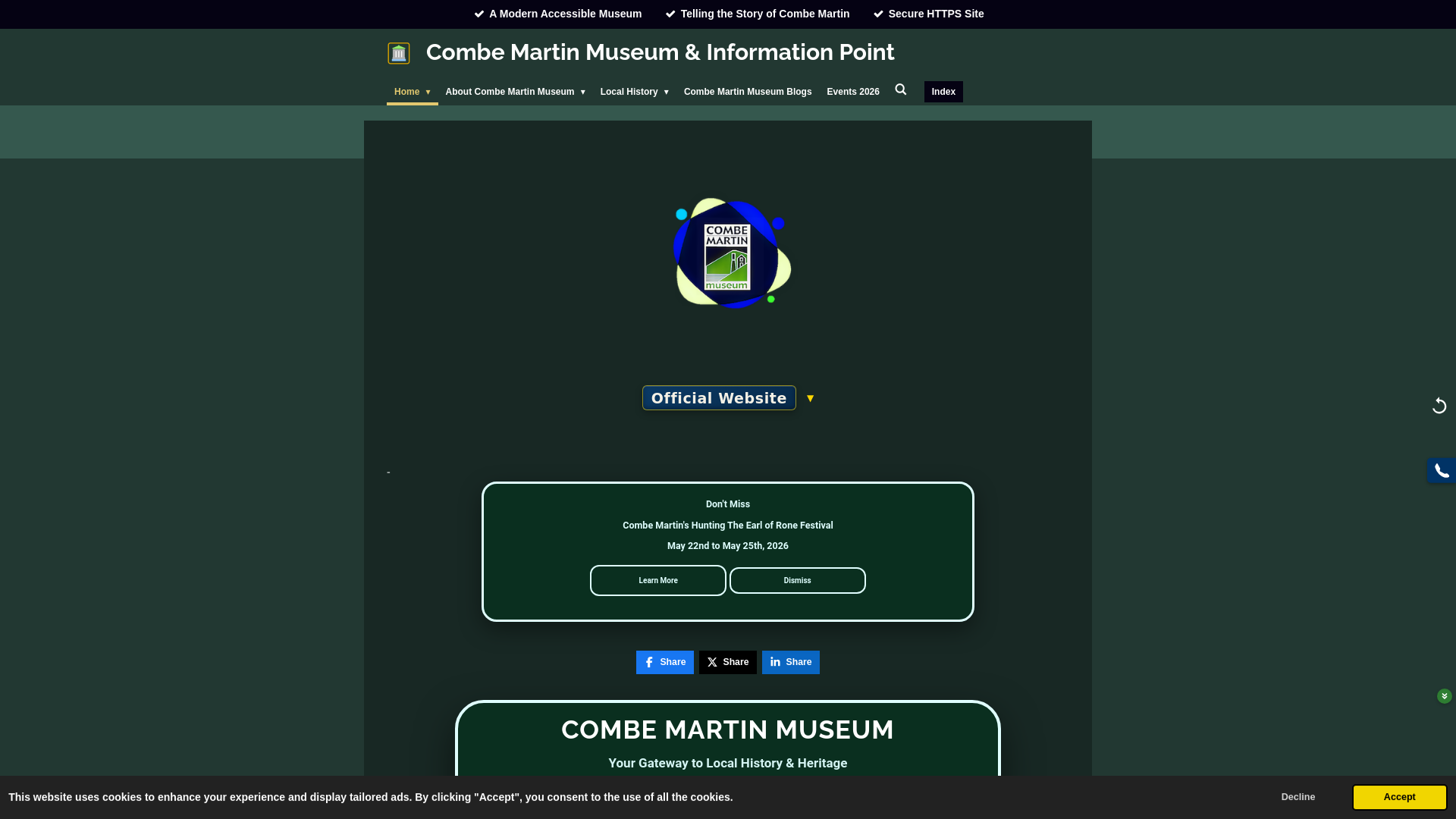The height and width of the screenshot is (819, 1456).
Task: Click the Combe Martin Museum logo image
Action: 732,253
